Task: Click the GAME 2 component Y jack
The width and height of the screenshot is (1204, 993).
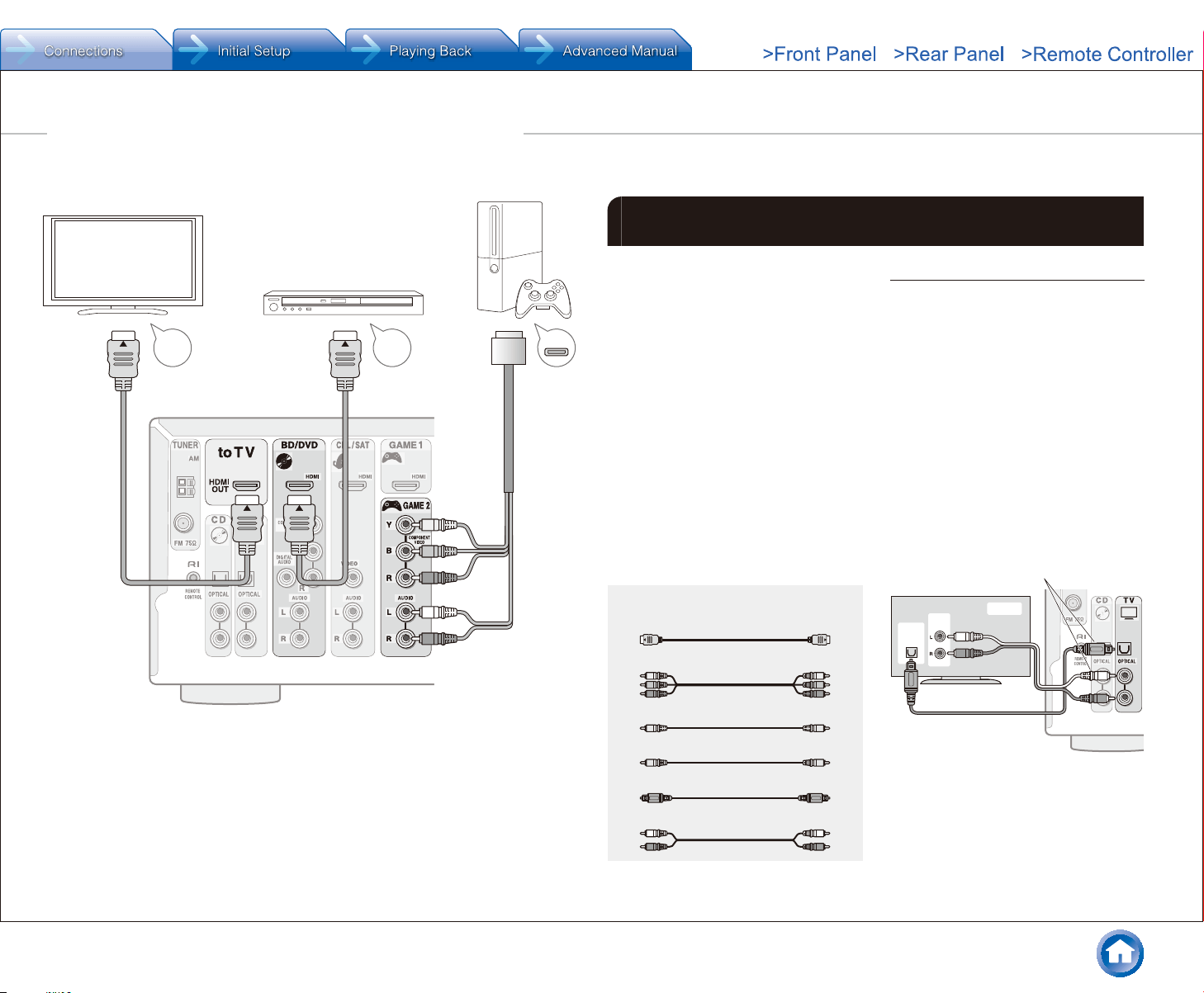Action: [x=405, y=524]
